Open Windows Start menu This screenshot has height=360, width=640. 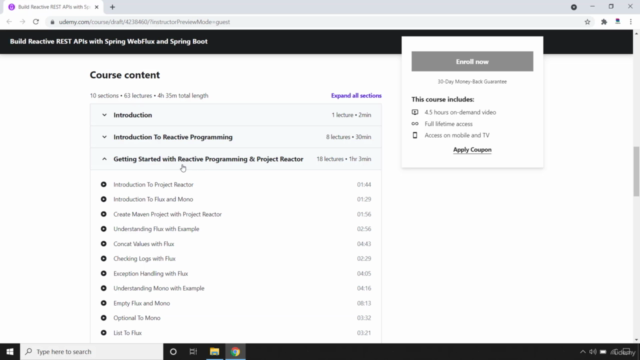[10, 351]
